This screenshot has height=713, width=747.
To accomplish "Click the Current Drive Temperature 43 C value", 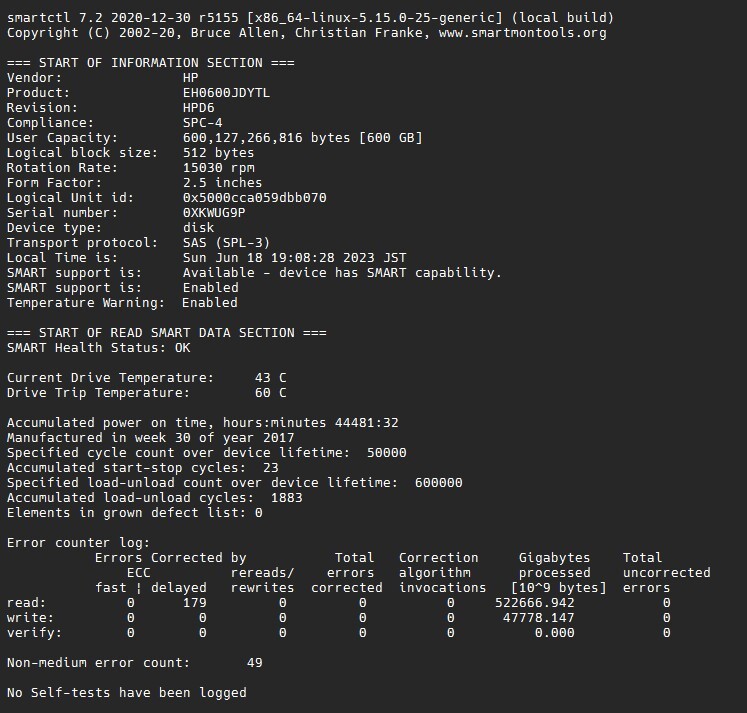I will click(x=270, y=378).
